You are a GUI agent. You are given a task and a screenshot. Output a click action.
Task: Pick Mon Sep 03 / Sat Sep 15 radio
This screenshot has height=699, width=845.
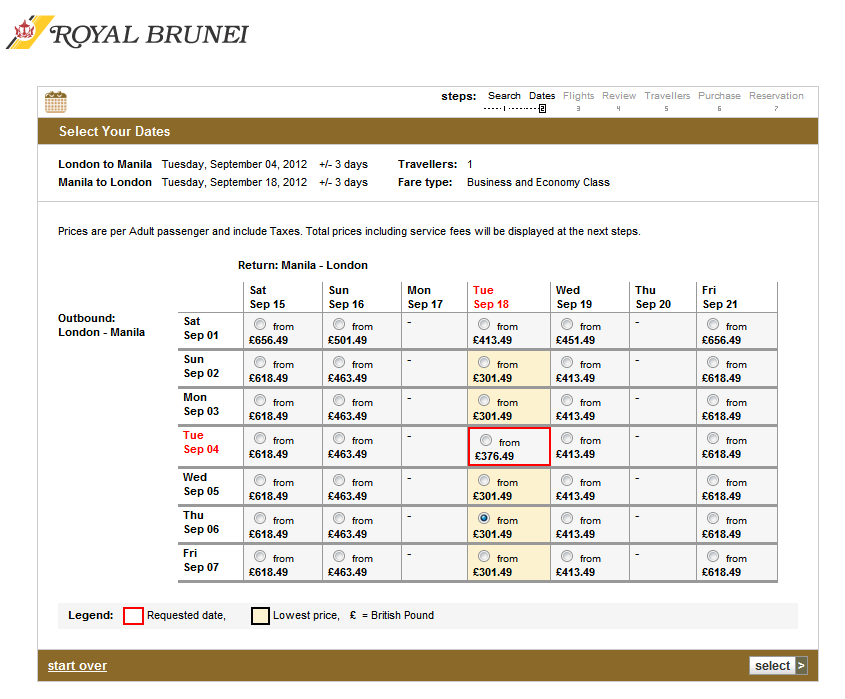(260, 400)
